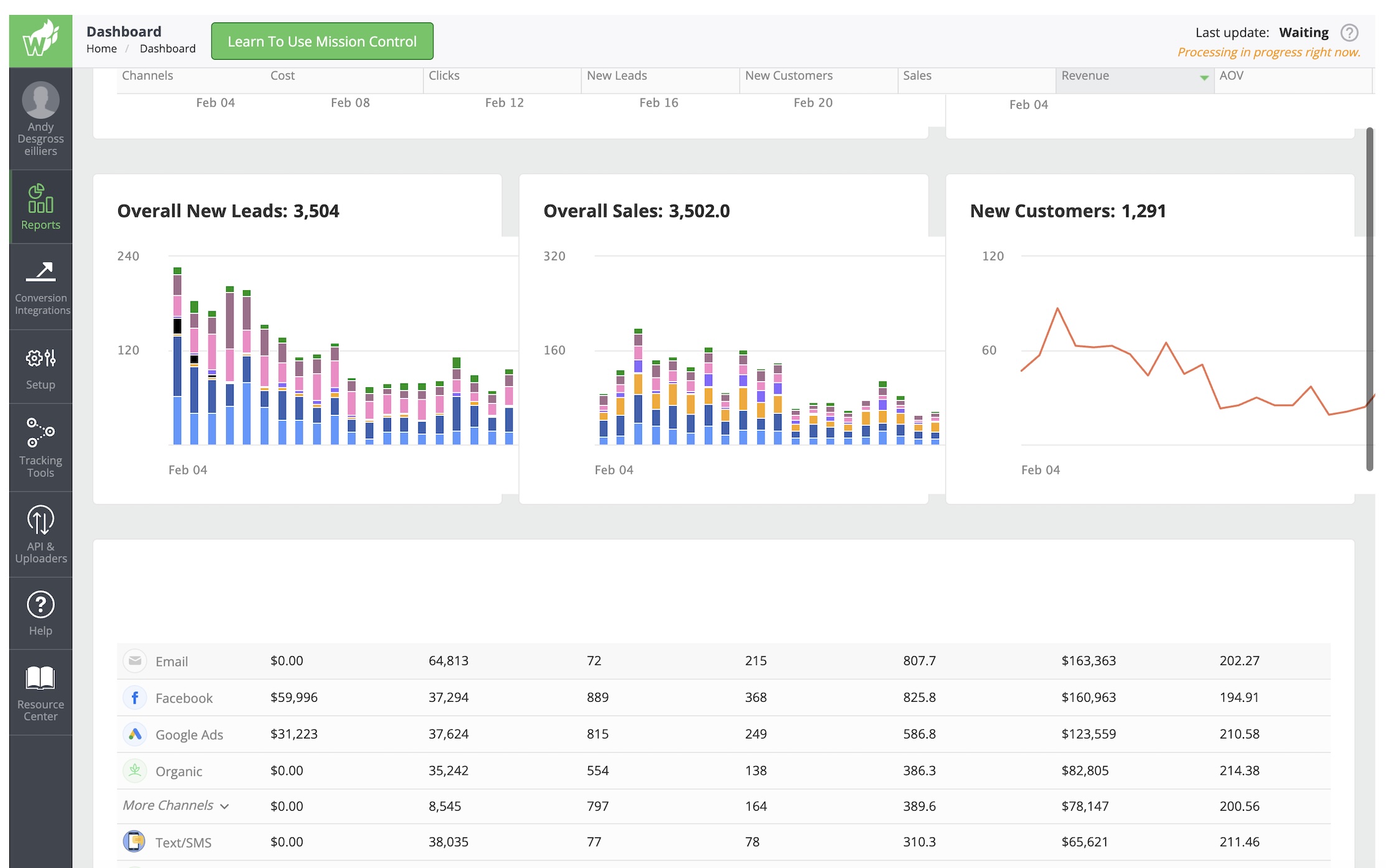Sort table by Clicks column

[x=444, y=75]
